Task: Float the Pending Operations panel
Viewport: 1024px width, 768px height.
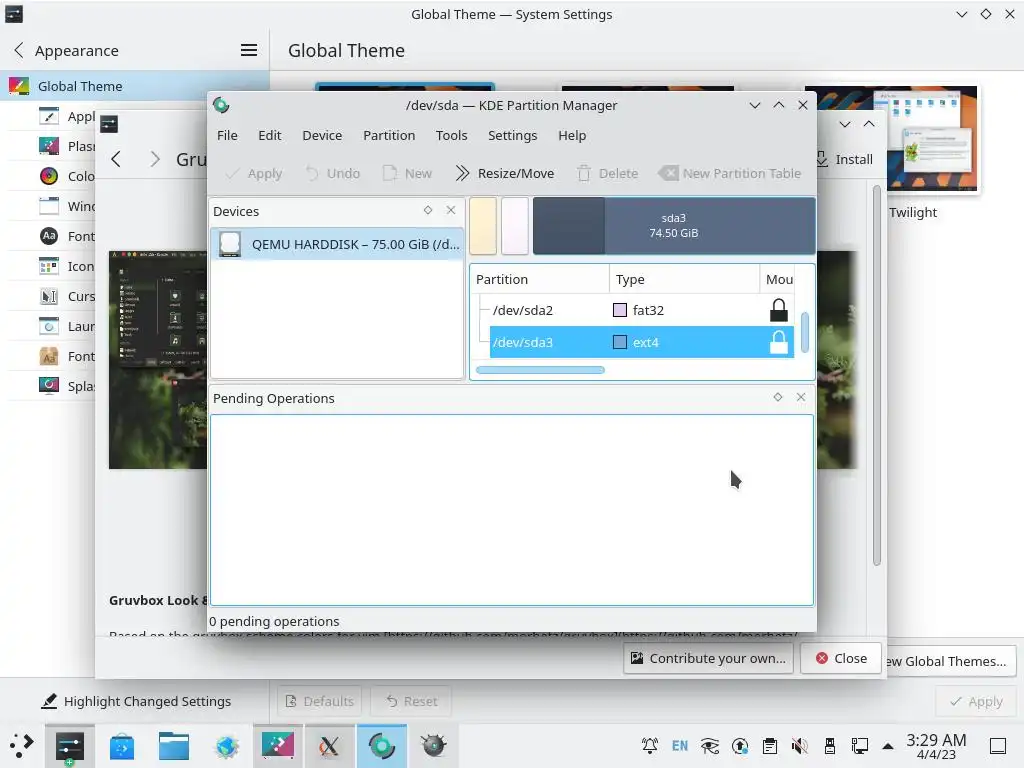Action: coord(778,397)
